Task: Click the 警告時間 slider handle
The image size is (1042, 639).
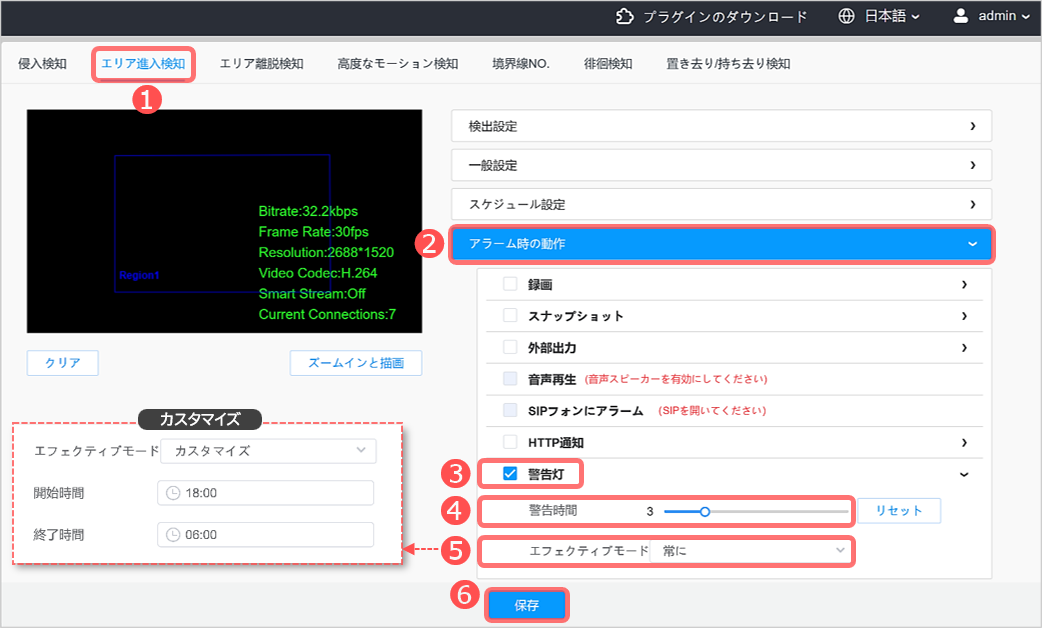Action: click(x=705, y=511)
